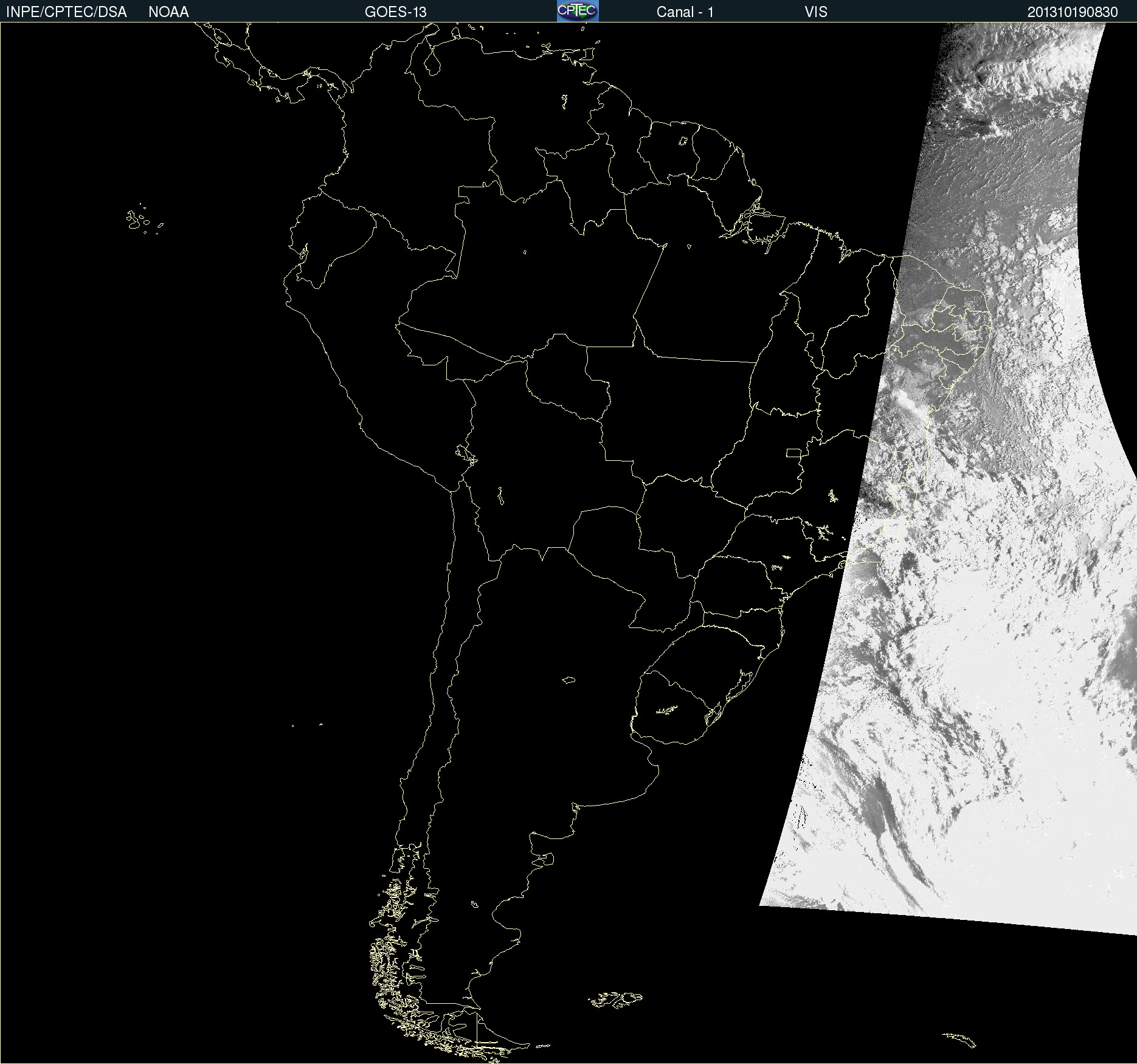Screen dimensions: 1137x1064
Task: Click the small lake outline in central Argentina
Action: tap(568, 680)
